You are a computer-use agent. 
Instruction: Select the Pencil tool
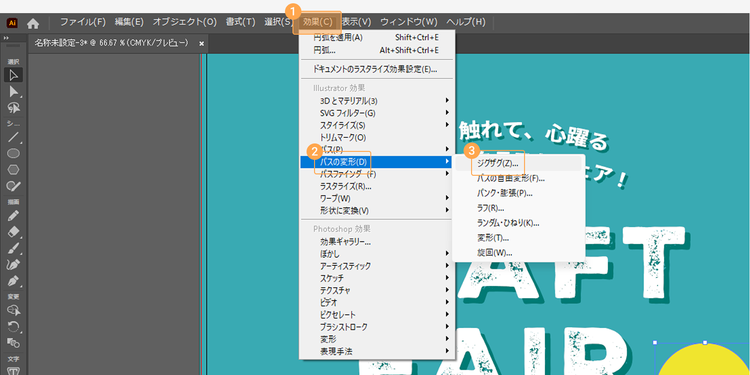(13, 216)
